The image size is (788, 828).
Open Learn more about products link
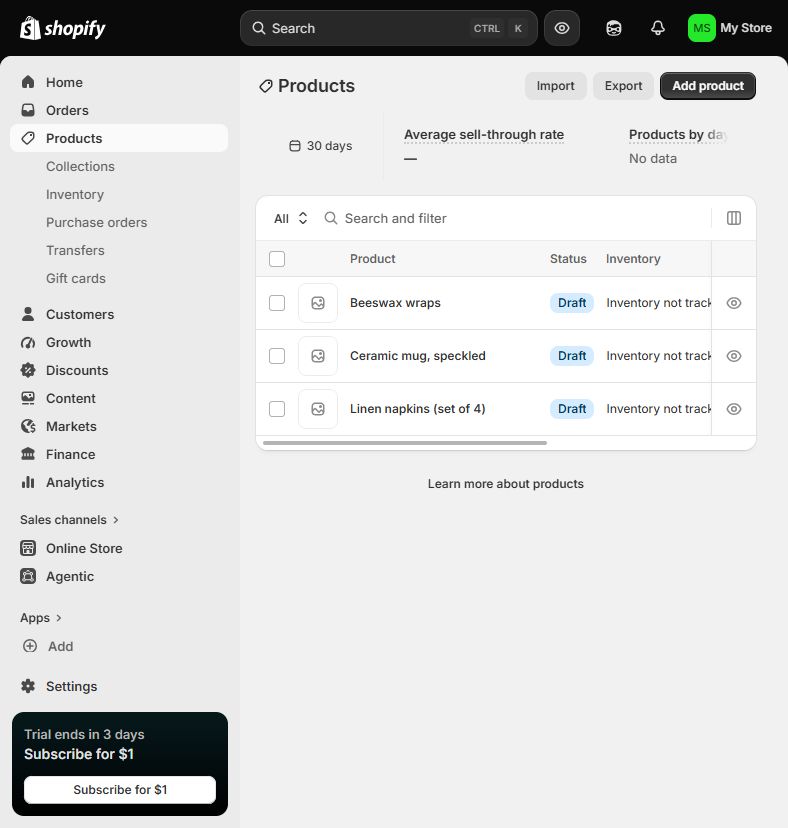pos(505,484)
